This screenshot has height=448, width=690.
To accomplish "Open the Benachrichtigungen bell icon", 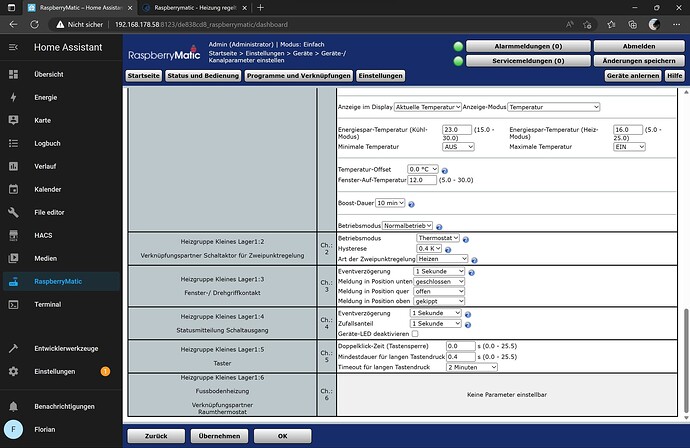I will point(14,406).
